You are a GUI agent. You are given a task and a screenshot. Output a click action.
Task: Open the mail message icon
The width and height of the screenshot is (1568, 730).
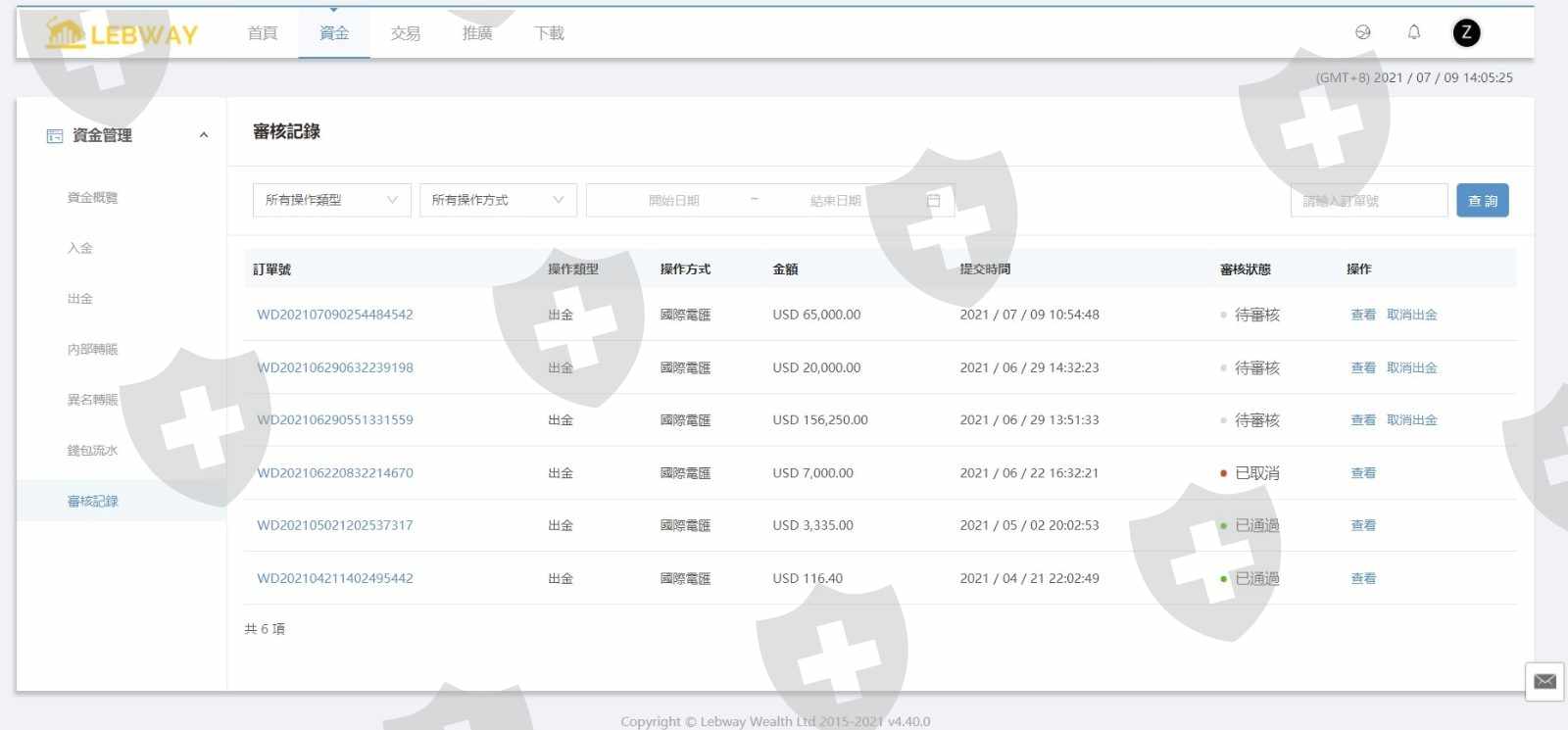tap(1544, 681)
